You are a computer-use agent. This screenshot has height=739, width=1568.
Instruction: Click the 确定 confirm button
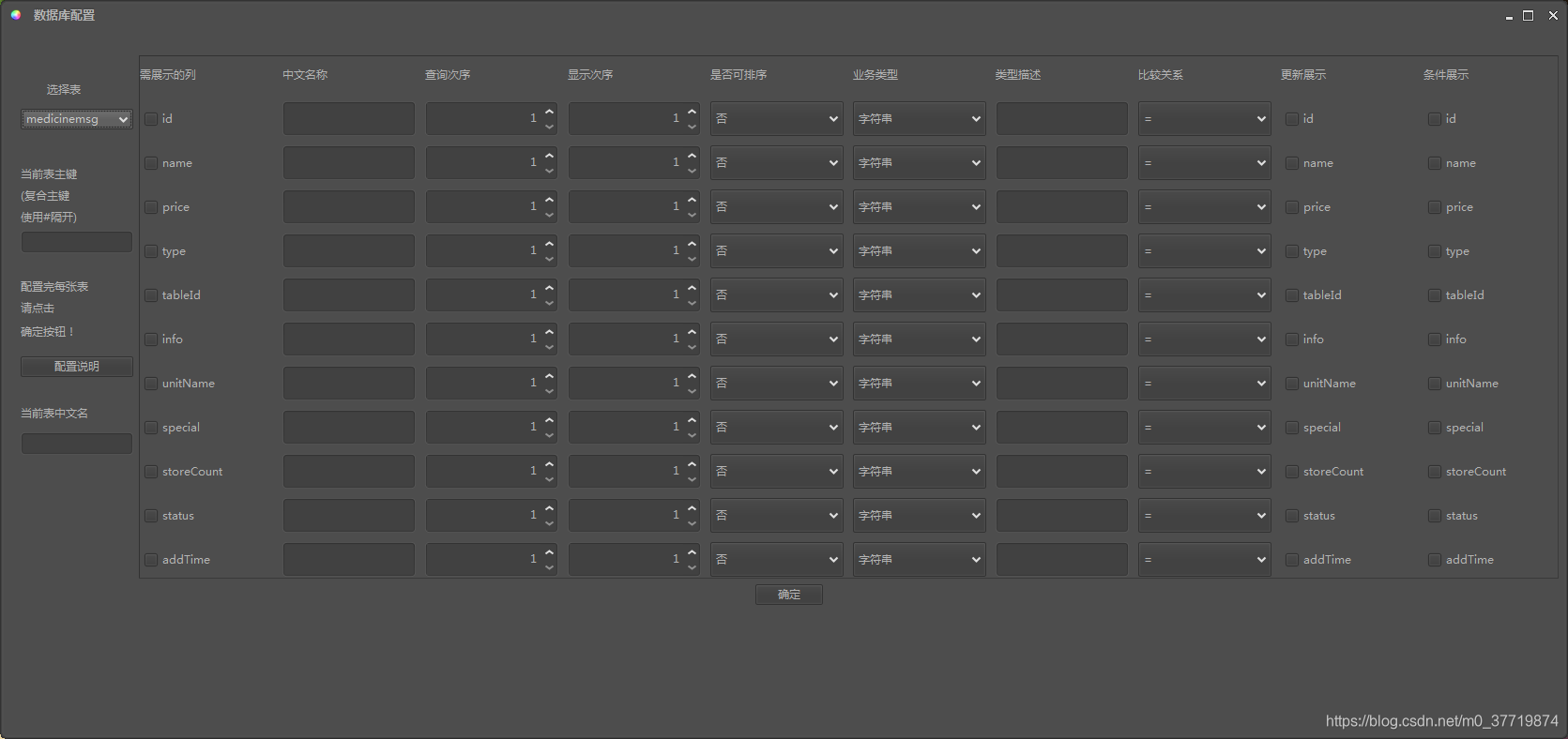[x=789, y=595]
